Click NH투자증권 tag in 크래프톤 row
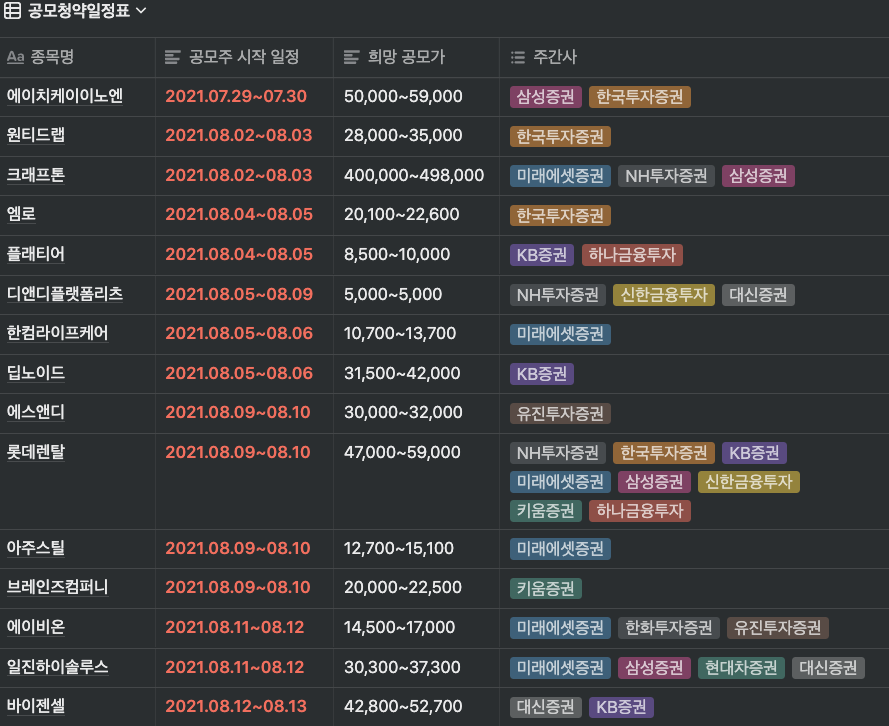The height and width of the screenshot is (726, 889). 666,176
